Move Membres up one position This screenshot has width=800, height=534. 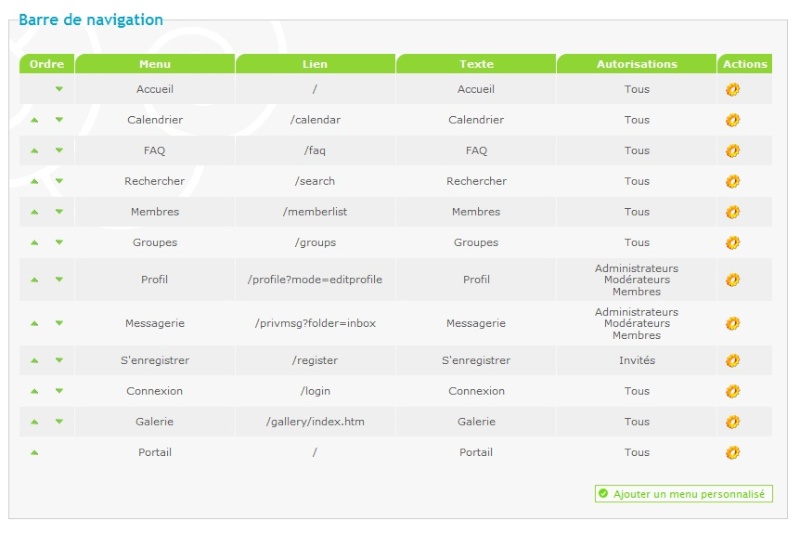coord(34,212)
